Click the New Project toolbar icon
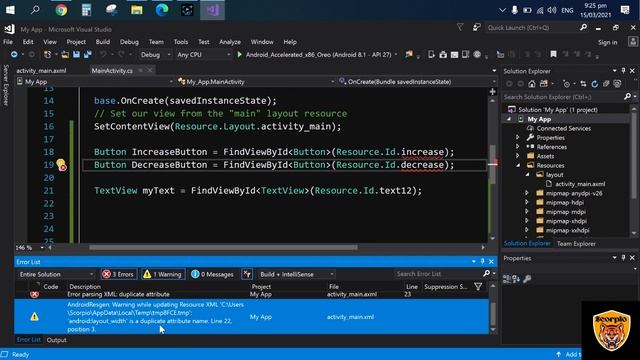Viewport: 640px width, 360px height. click(x=47, y=54)
